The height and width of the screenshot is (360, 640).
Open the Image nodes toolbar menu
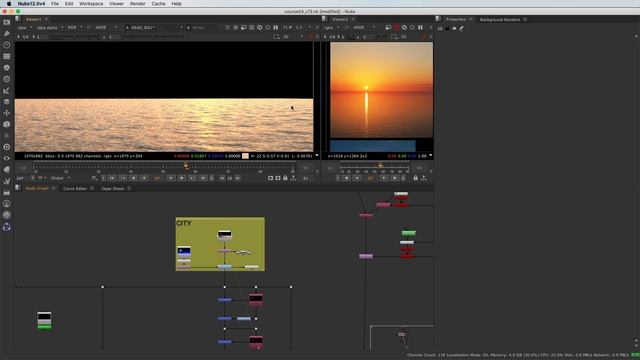point(7,22)
